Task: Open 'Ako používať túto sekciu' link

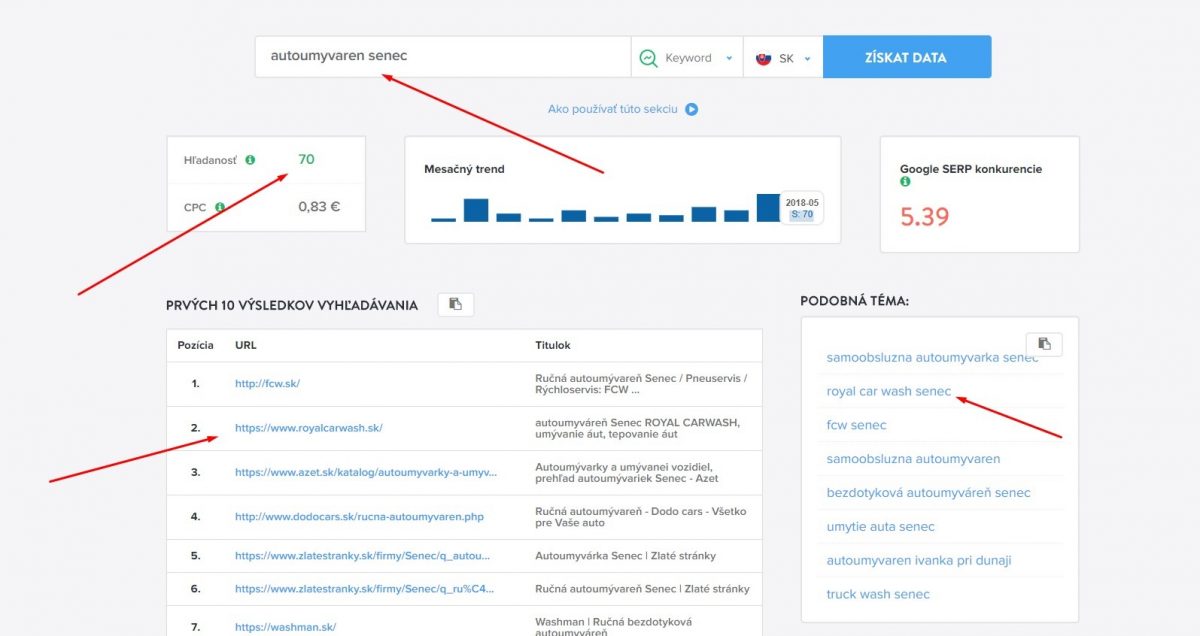Action: point(613,109)
